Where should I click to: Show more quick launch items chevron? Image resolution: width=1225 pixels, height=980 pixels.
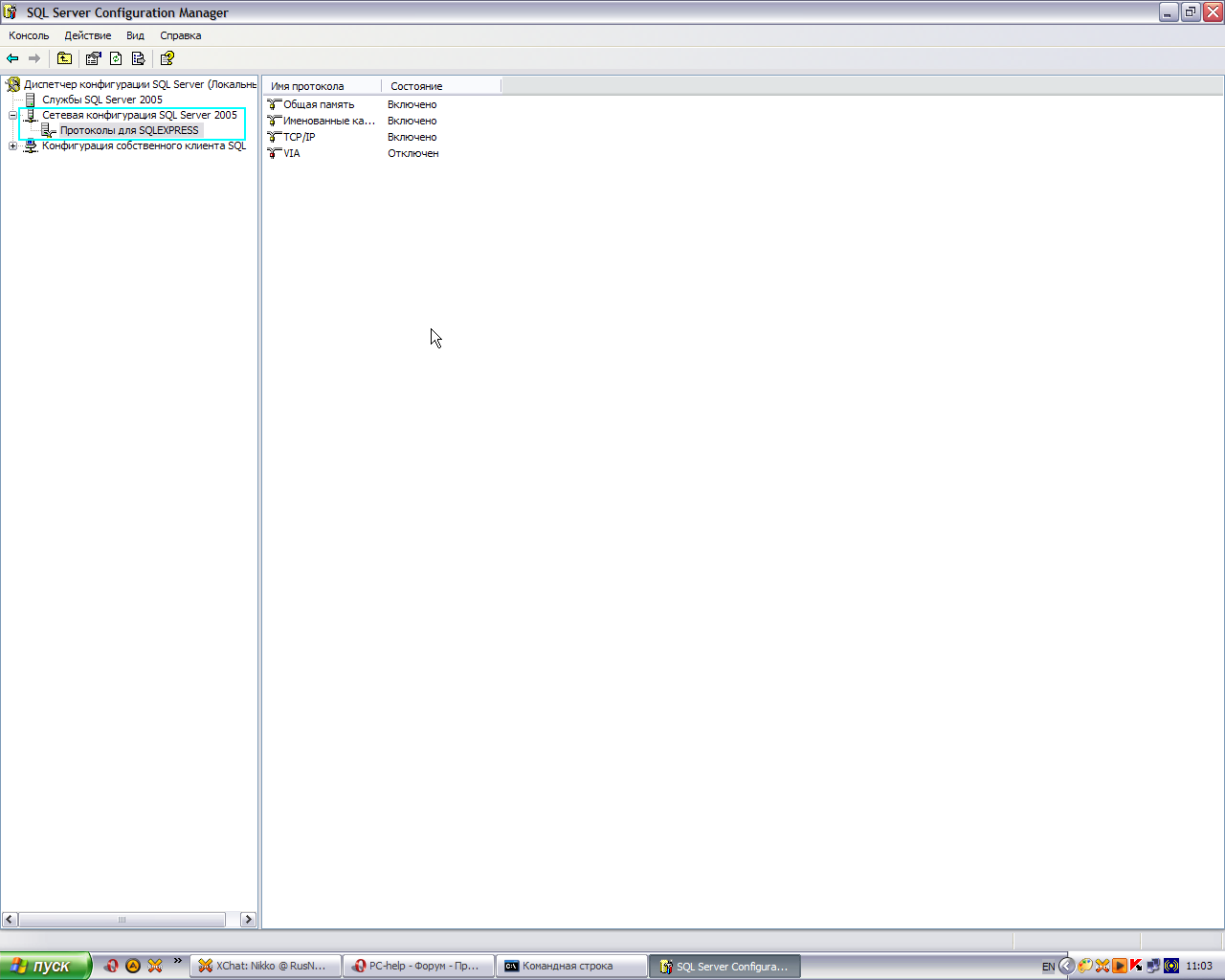pyautogui.click(x=177, y=961)
